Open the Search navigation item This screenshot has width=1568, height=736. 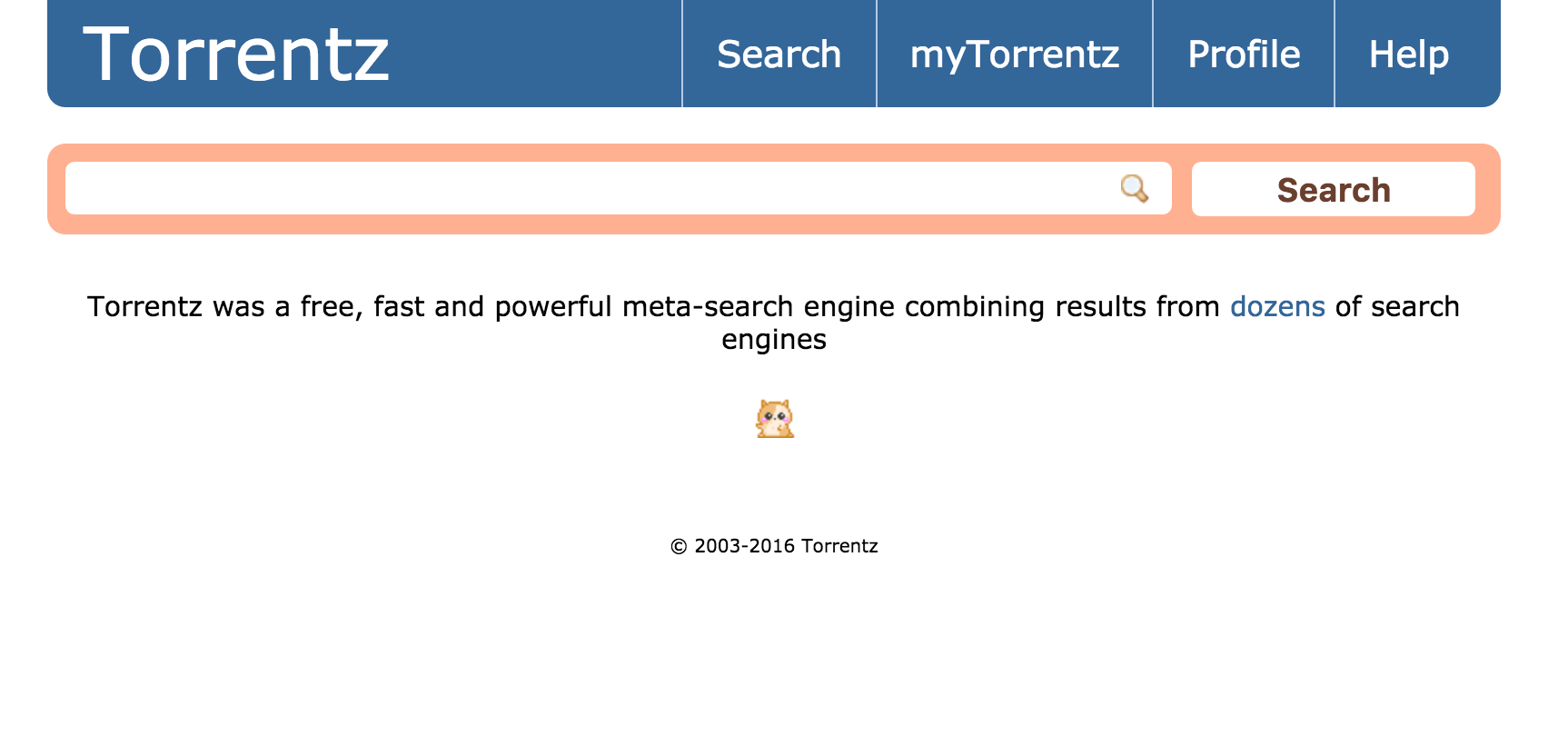point(779,55)
